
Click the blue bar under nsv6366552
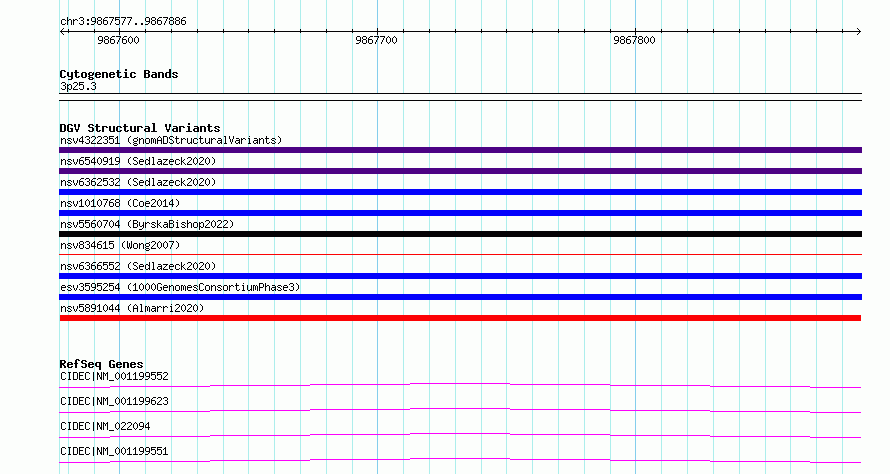[460, 276]
